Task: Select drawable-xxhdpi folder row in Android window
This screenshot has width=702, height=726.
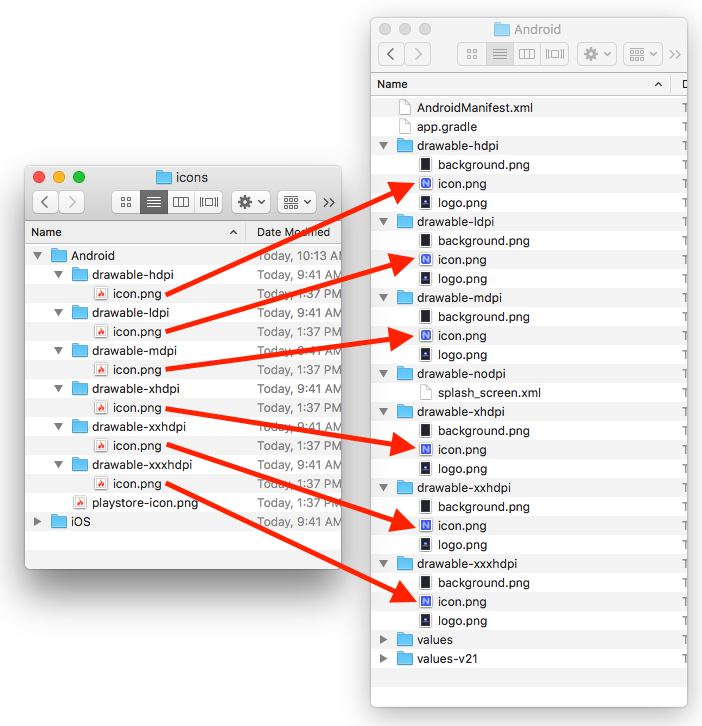Action: [x=529, y=488]
